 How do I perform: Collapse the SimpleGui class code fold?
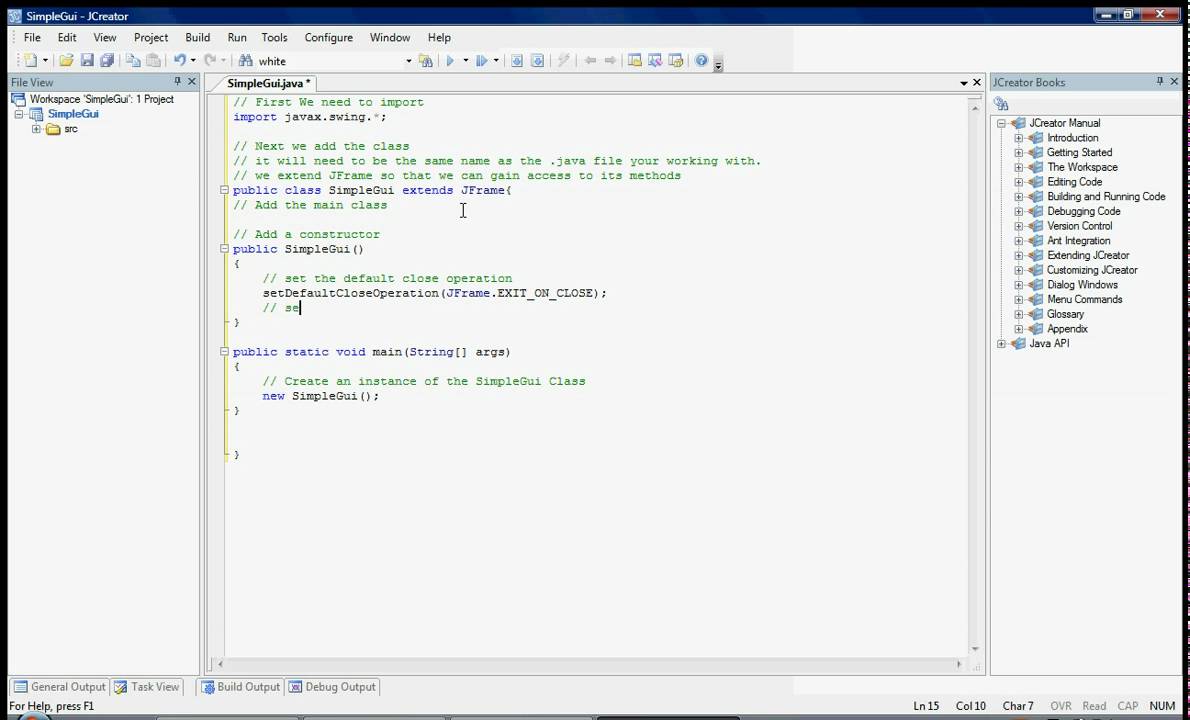(x=225, y=190)
